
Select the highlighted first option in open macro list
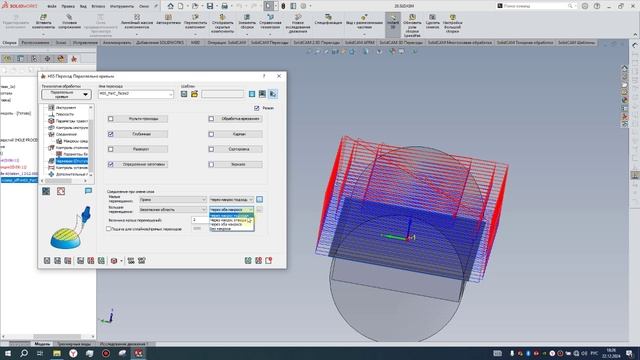231,216
